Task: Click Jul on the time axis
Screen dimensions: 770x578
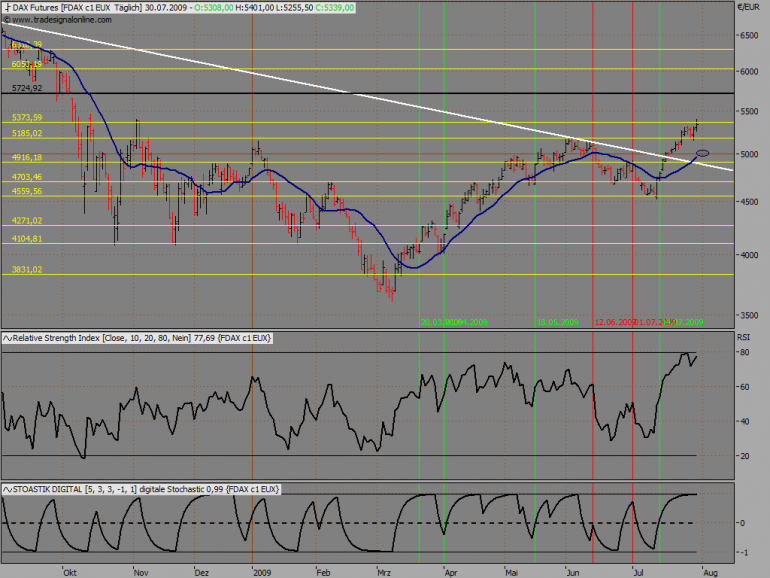Action: [638, 573]
